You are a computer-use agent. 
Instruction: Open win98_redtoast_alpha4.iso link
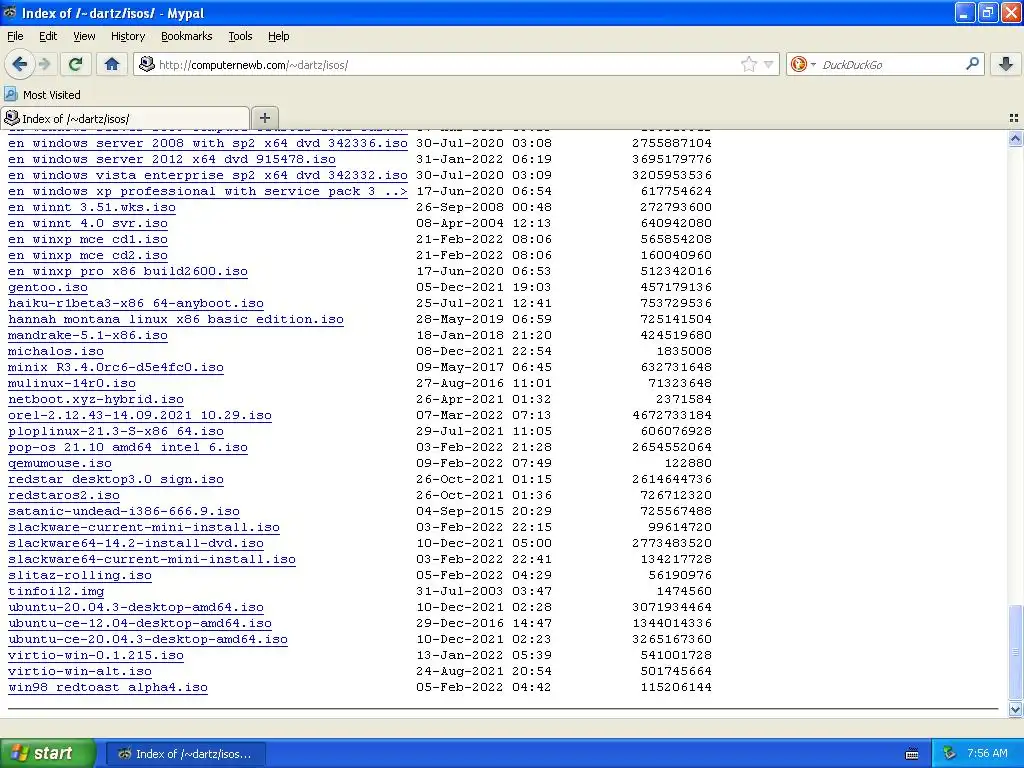click(108, 687)
